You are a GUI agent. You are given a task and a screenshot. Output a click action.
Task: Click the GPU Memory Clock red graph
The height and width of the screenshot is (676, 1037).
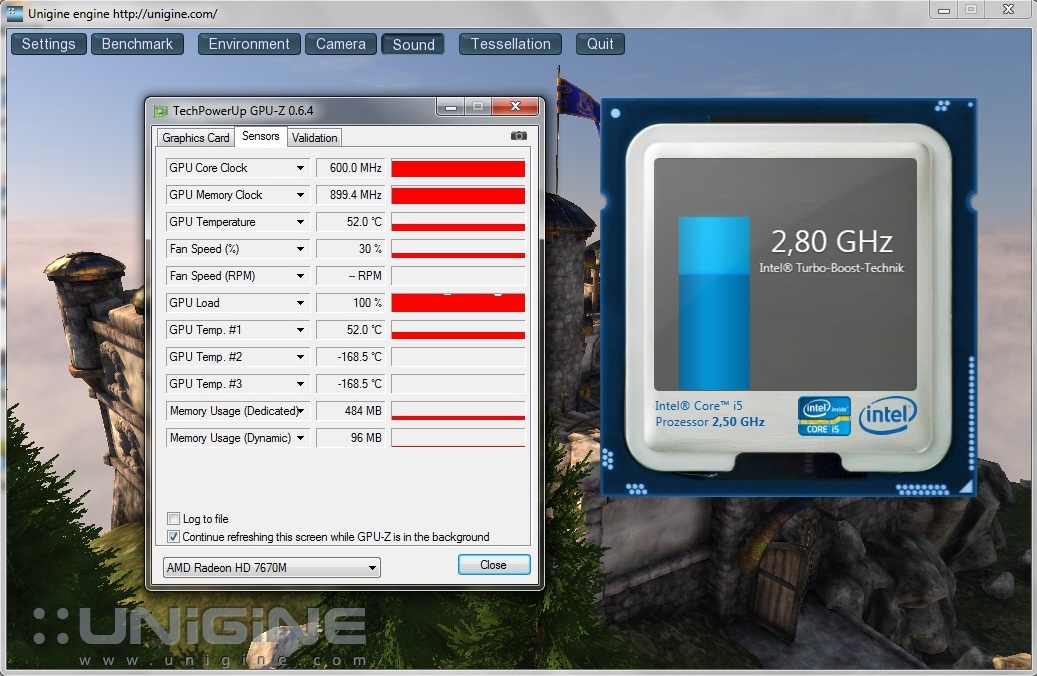coord(458,195)
